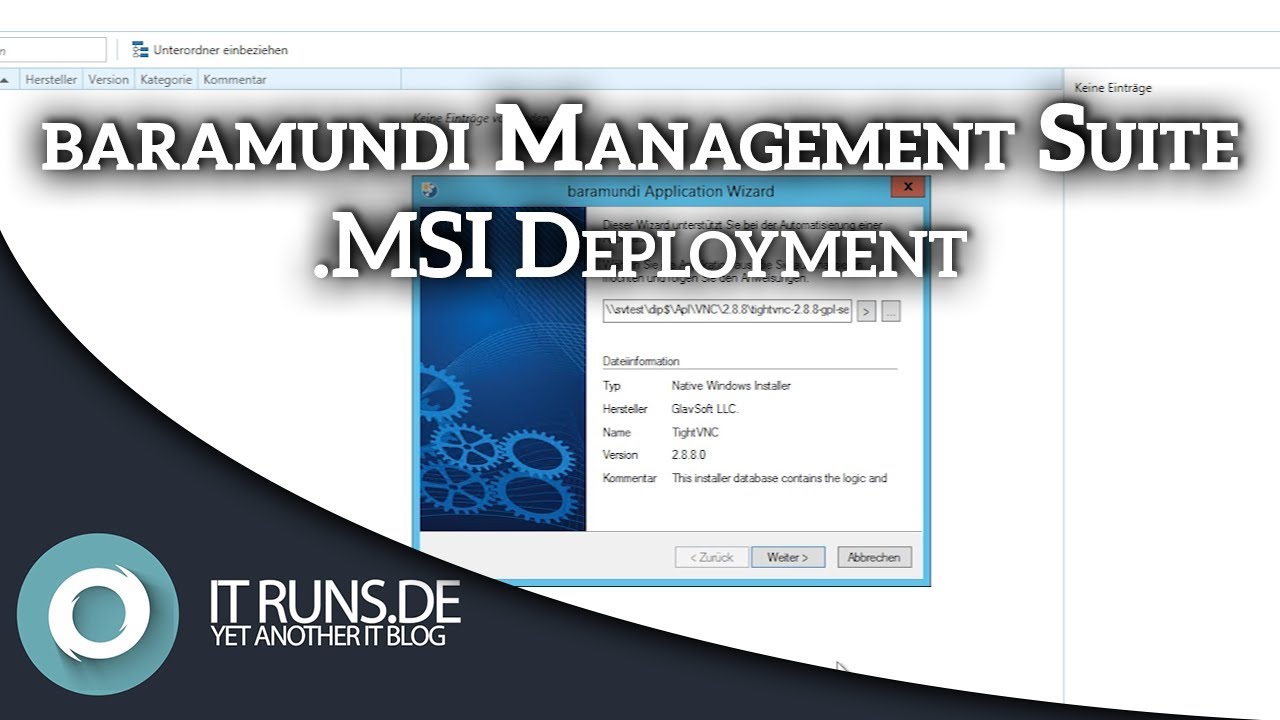
Task: Toggle Unterordner einbeziehen in the toolbar
Action: pos(210,49)
